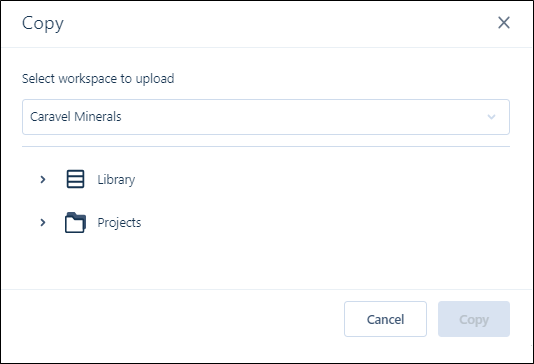Expand the Library tree node chevron
534x364 pixels.
click(43, 179)
